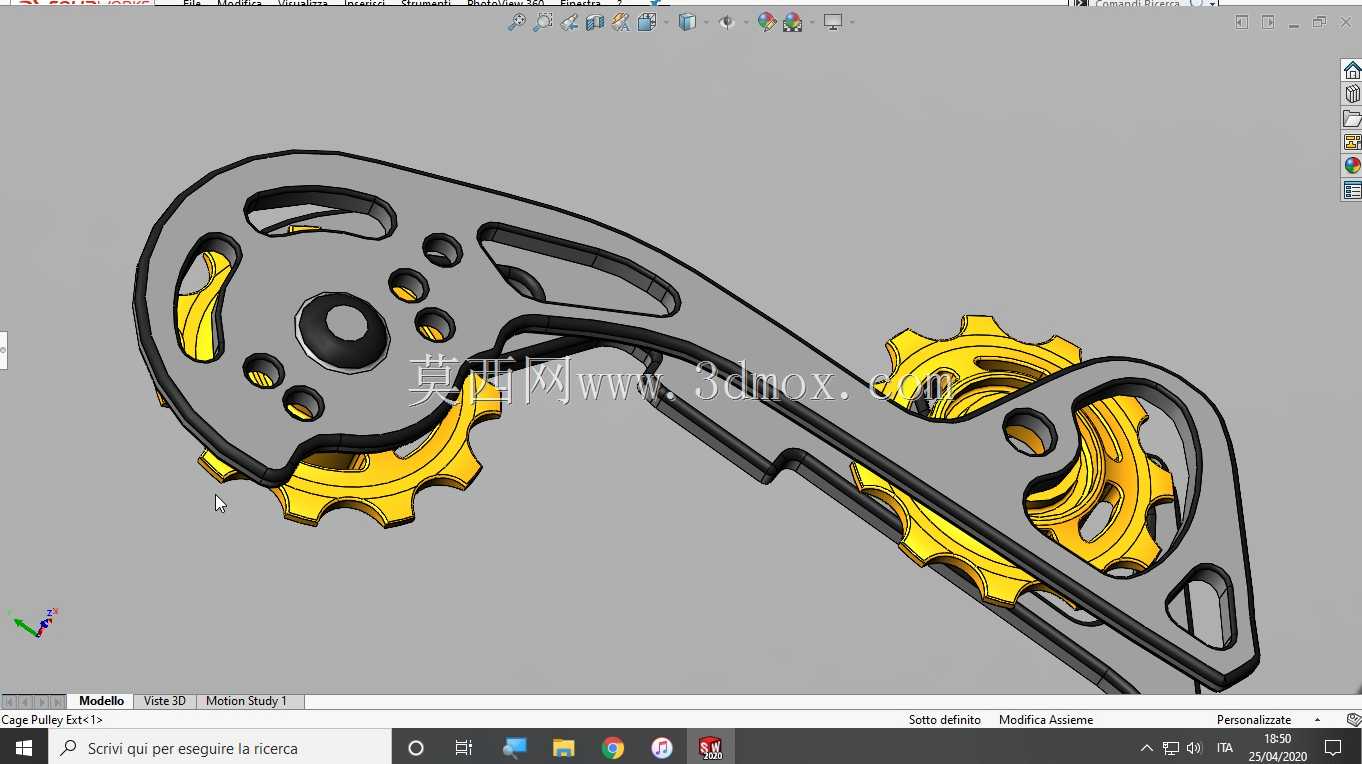
Task: Activate the Section View tool
Action: pyautogui.click(x=595, y=22)
